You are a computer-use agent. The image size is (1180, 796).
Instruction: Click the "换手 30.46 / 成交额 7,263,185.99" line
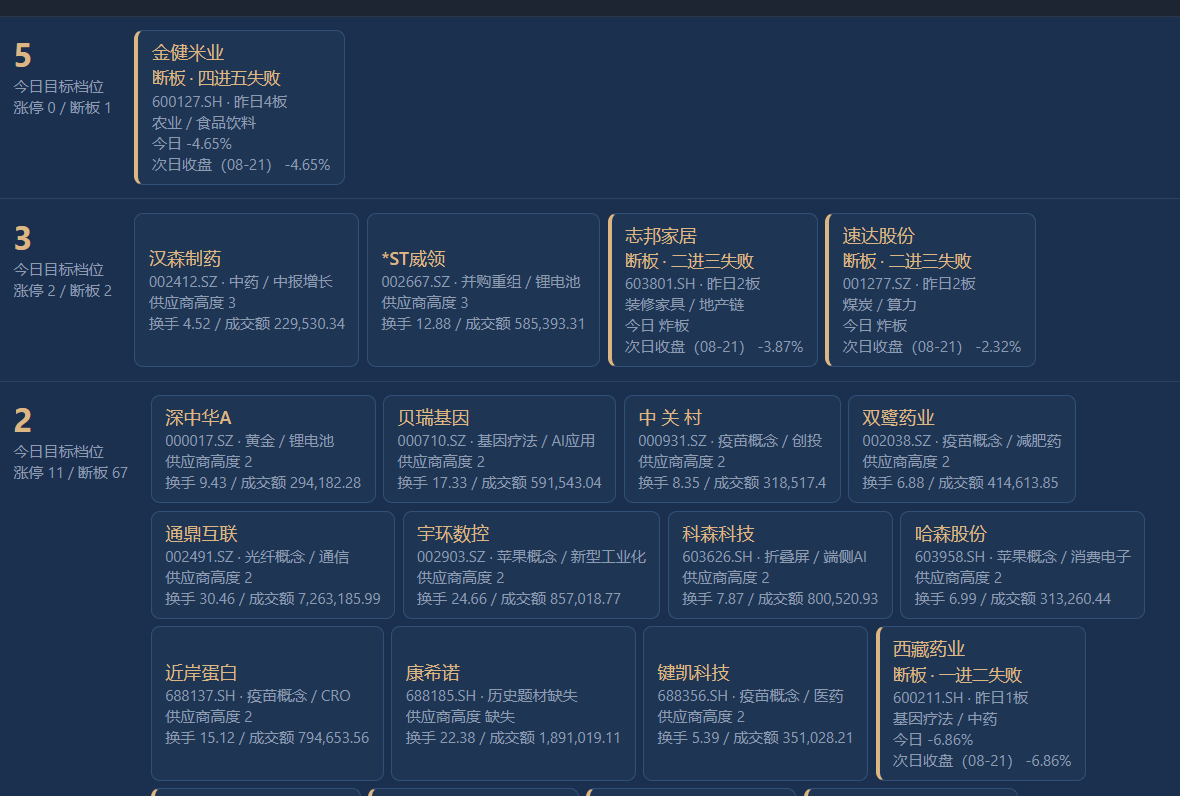point(273,599)
